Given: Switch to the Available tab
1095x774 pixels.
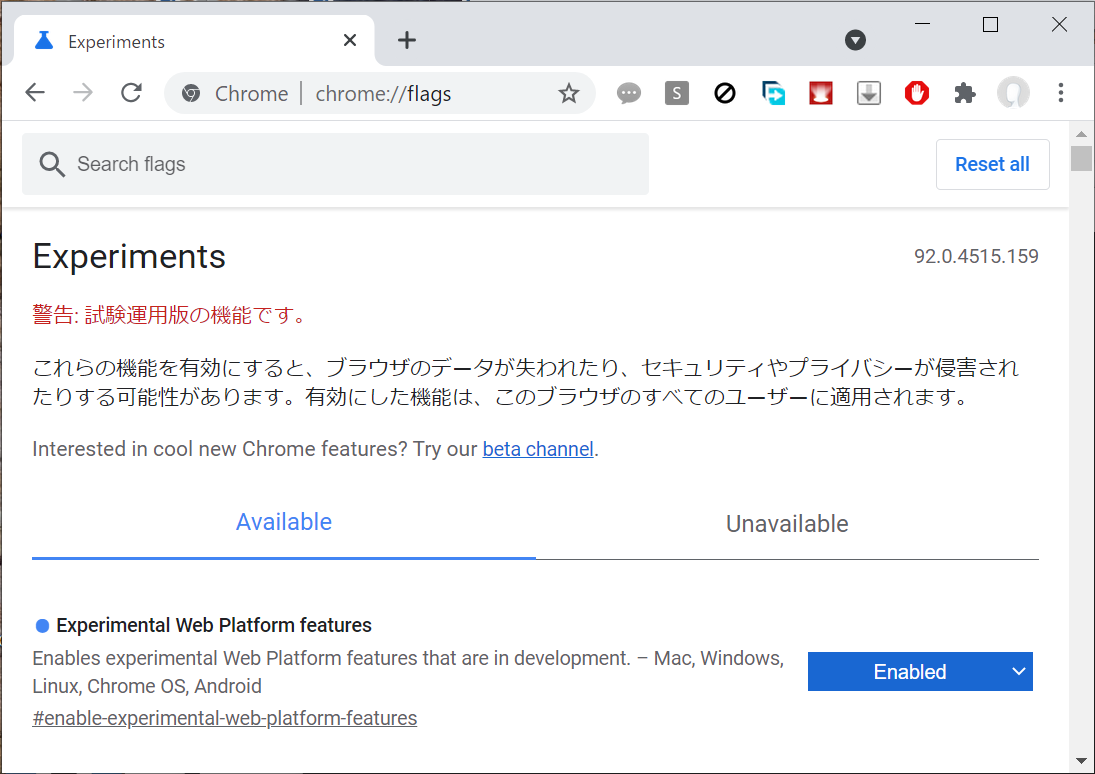Looking at the screenshot, I should click(284, 522).
